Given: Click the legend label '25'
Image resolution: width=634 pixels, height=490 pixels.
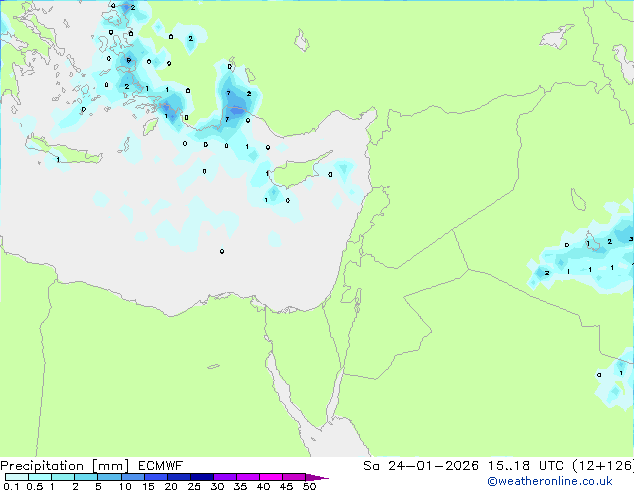Looking at the screenshot, I should point(194,486).
